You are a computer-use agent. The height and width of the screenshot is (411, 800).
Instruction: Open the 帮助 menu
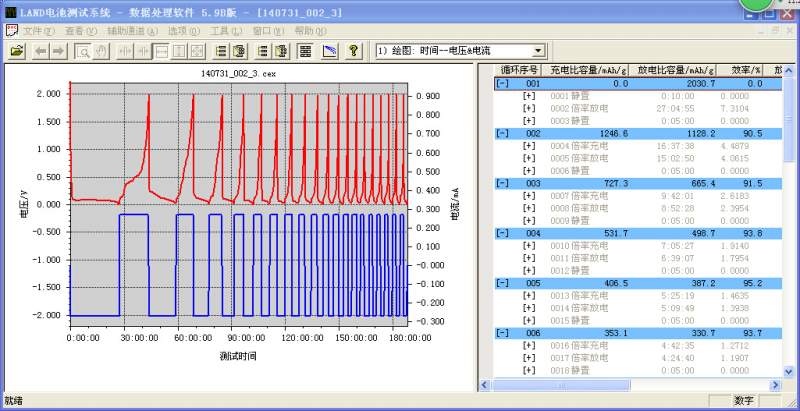(311, 31)
